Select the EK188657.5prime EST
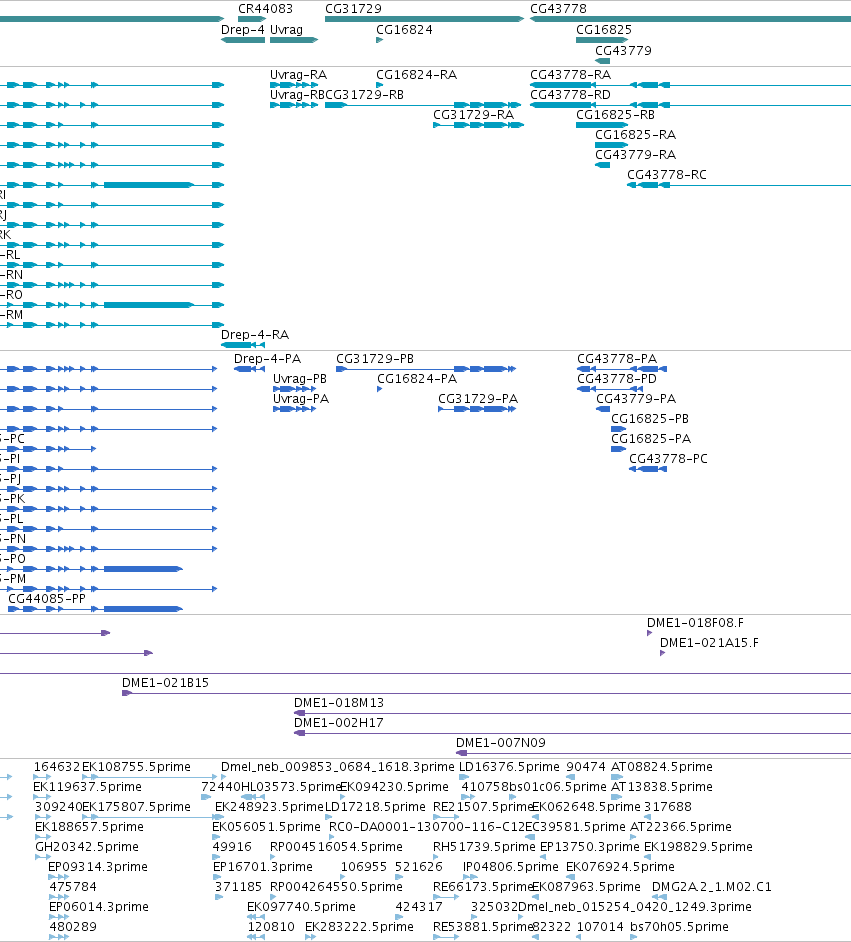Screen dimensions: 851x942 click(43, 837)
